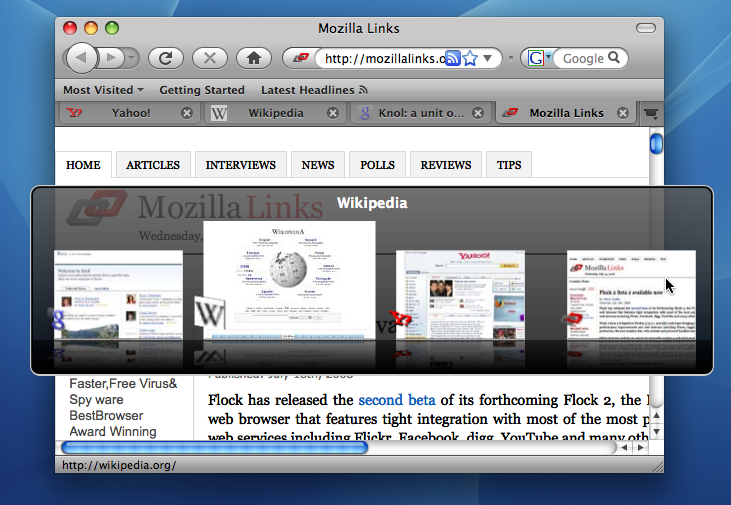Bookmark this page with the star icon
The width and height of the screenshot is (731, 505).
point(470,58)
